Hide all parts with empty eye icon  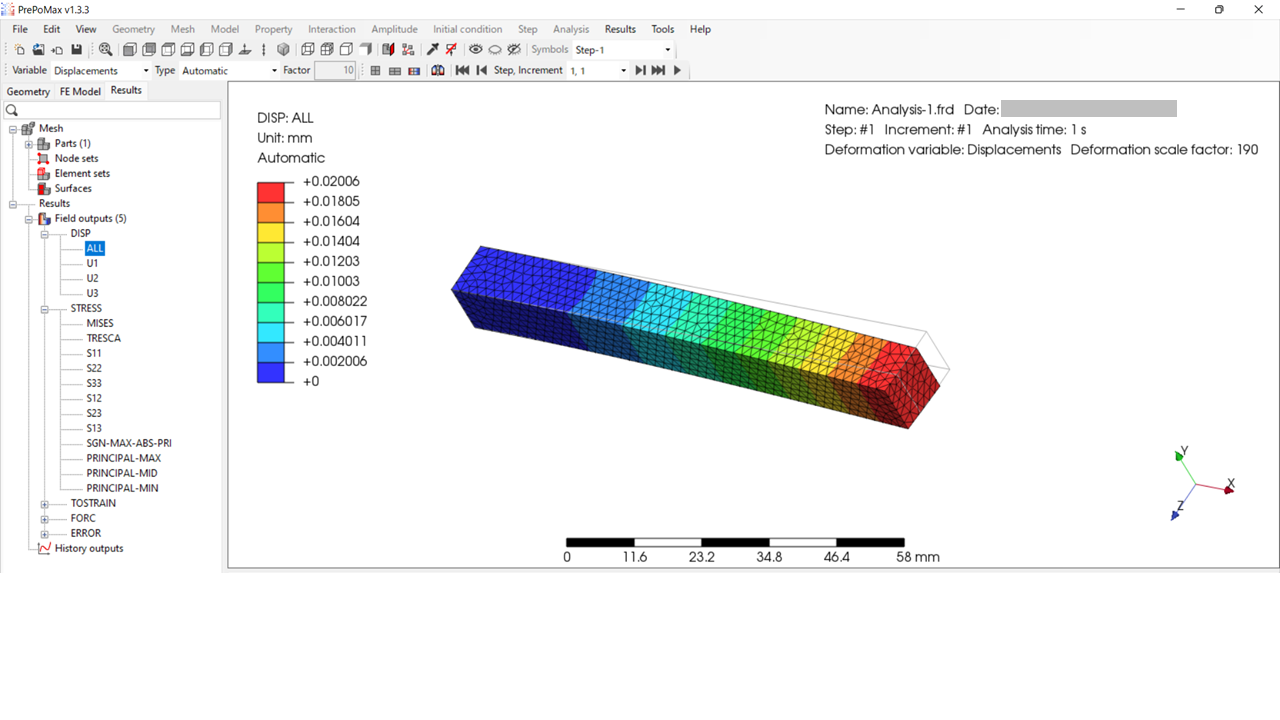pyautogui.click(x=495, y=49)
